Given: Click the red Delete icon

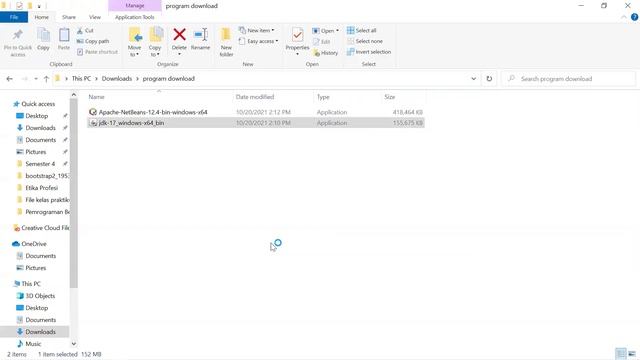Looking at the screenshot, I should [179, 35].
